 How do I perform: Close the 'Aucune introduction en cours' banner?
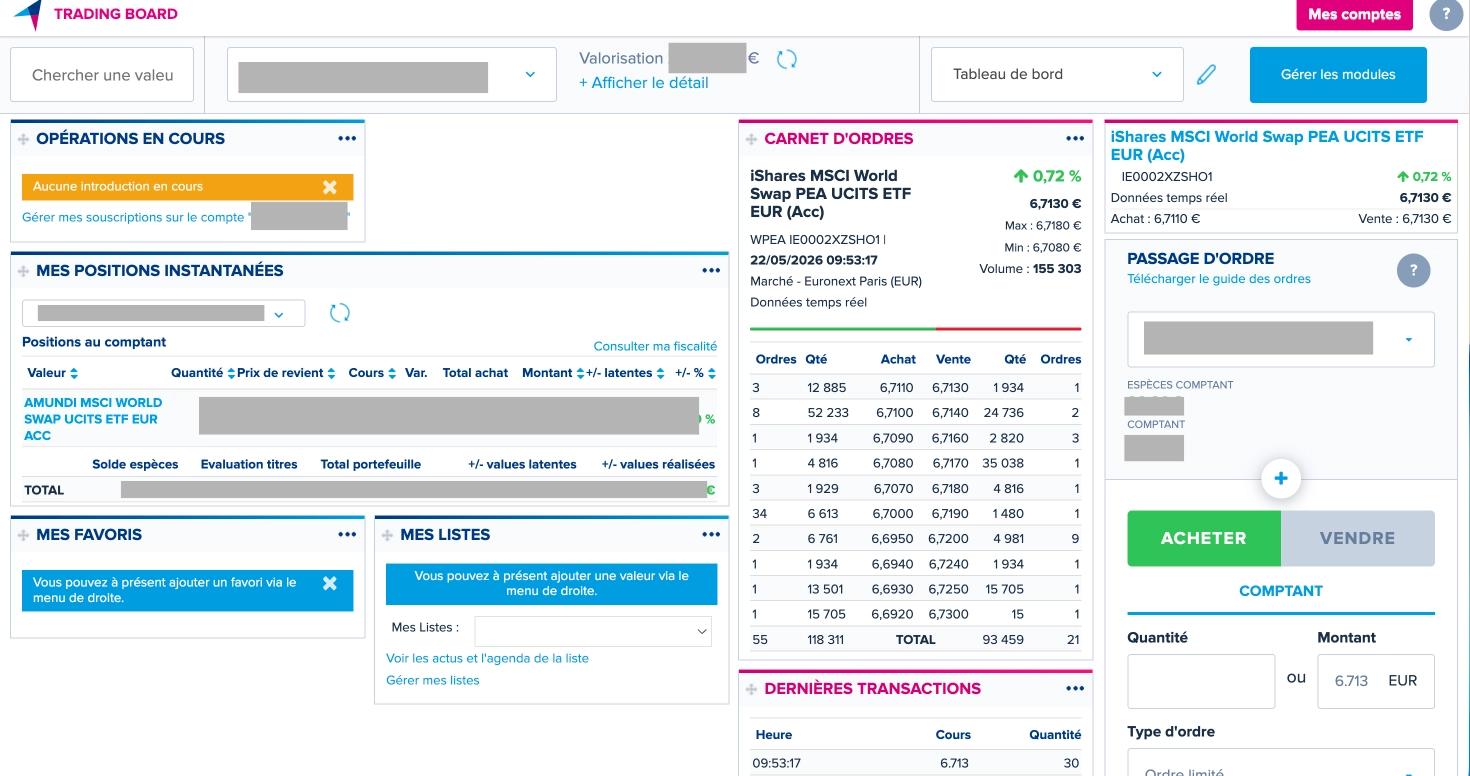coord(330,187)
